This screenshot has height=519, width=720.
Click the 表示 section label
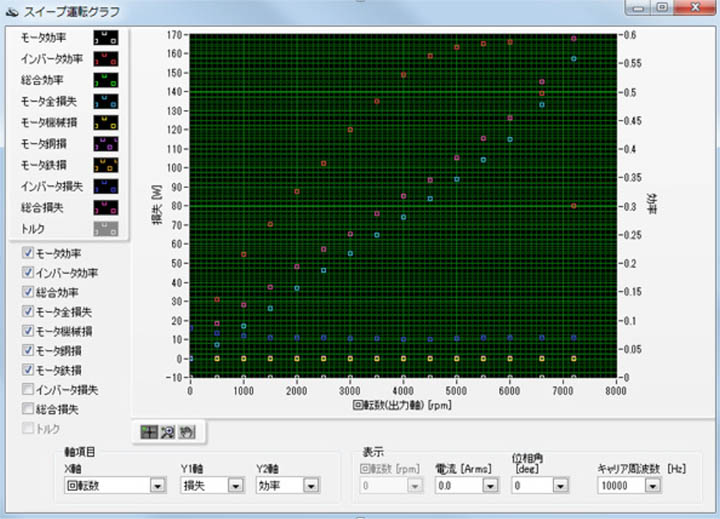[373, 452]
